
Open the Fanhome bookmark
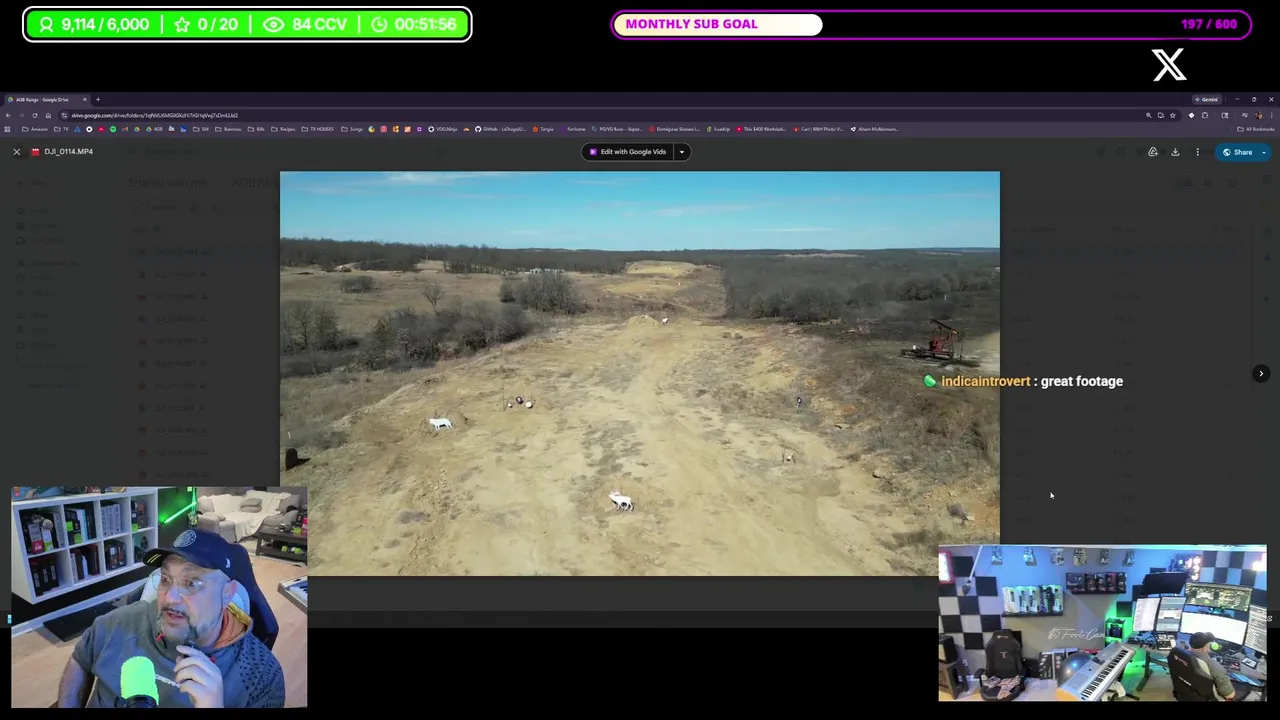572,129
